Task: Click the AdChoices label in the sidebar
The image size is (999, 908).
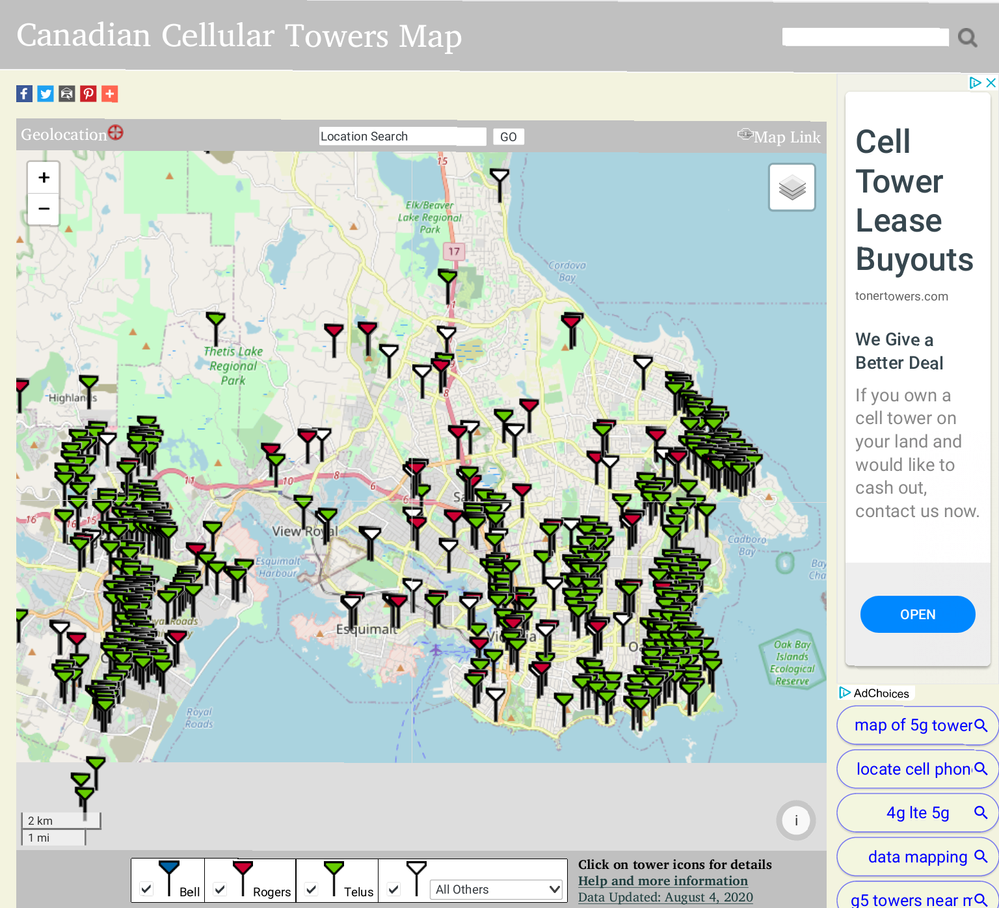Action: 875,692
